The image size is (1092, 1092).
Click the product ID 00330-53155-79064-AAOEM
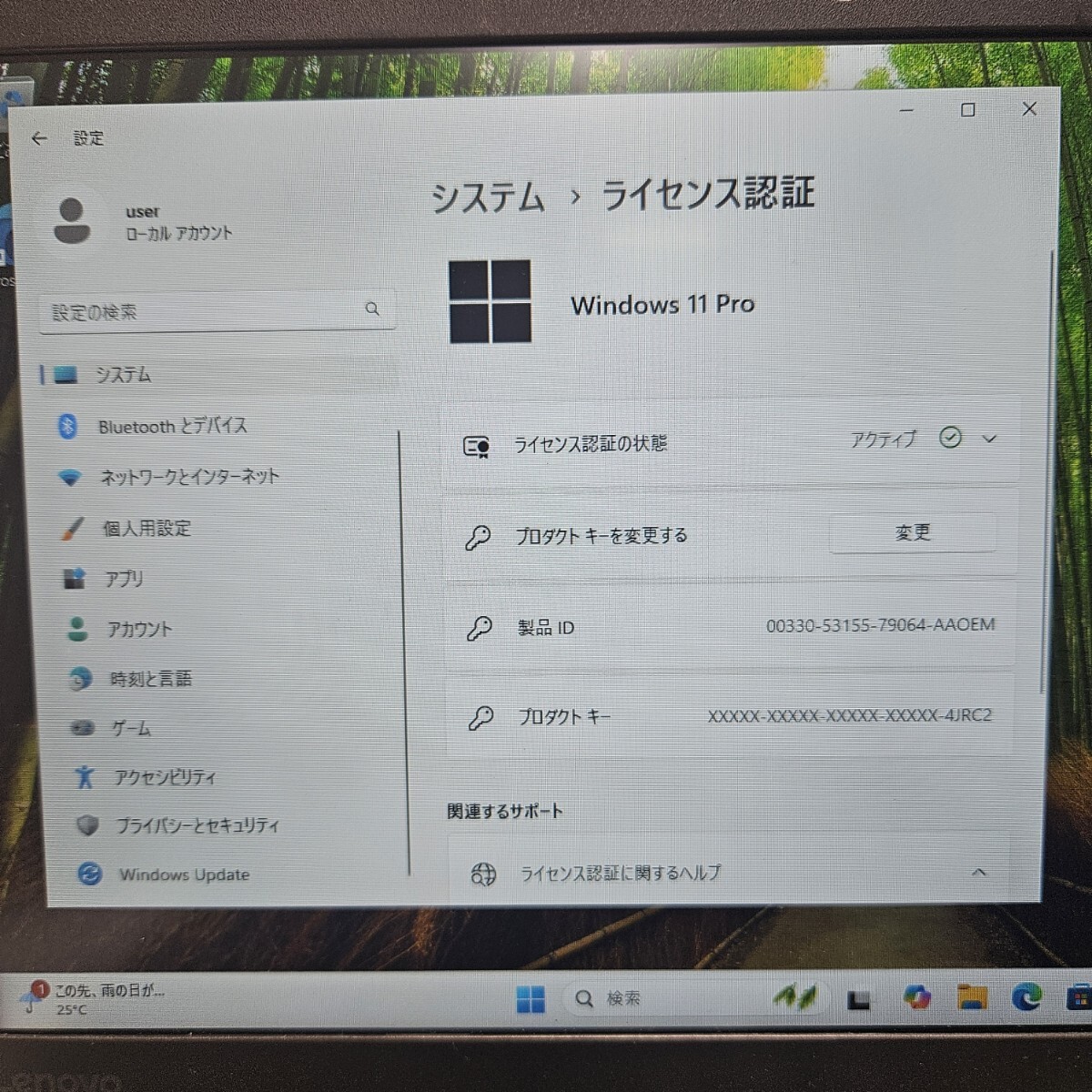pyautogui.click(x=880, y=626)
